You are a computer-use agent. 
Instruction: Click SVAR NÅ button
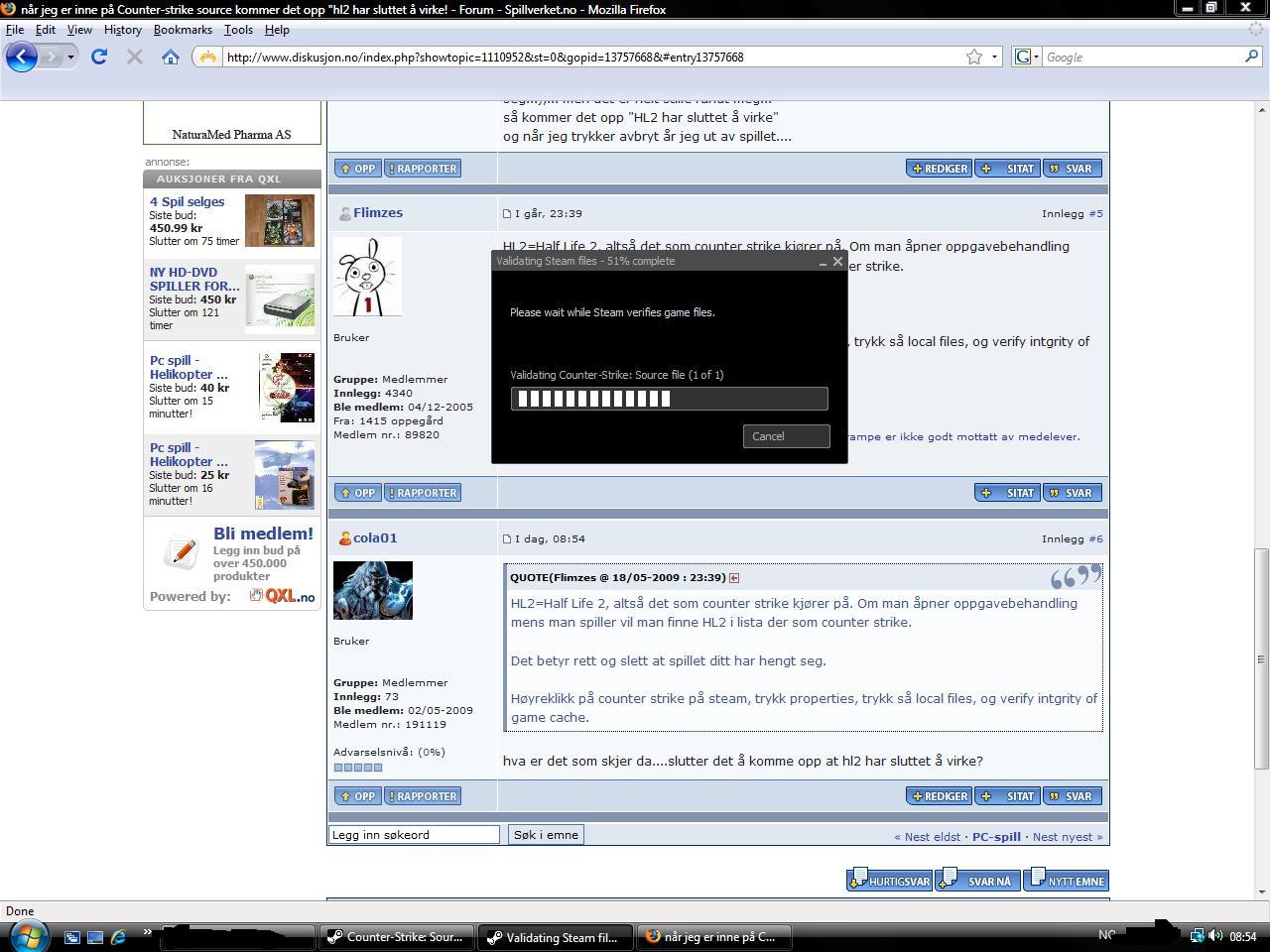pyautogui.click(x=977, y=881)
